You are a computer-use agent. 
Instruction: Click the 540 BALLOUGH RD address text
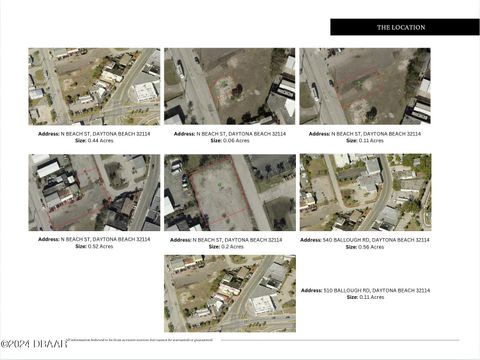365,240
